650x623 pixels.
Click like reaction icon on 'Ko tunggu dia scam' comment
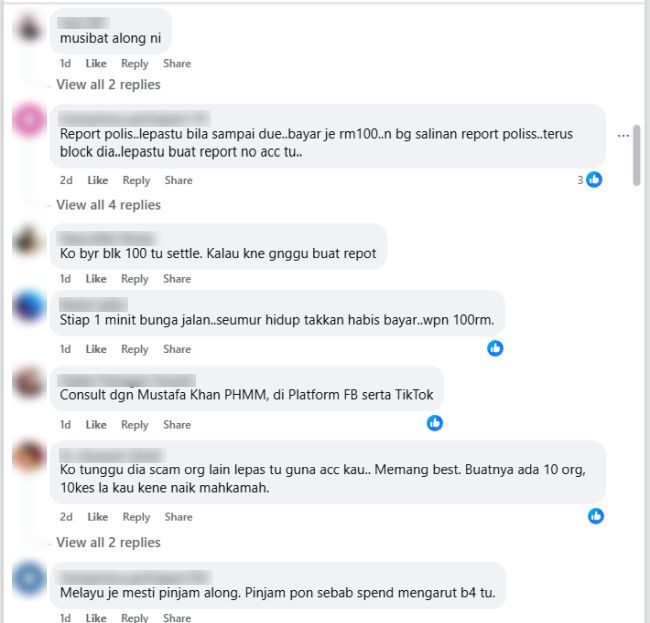(x=596, y=516)
